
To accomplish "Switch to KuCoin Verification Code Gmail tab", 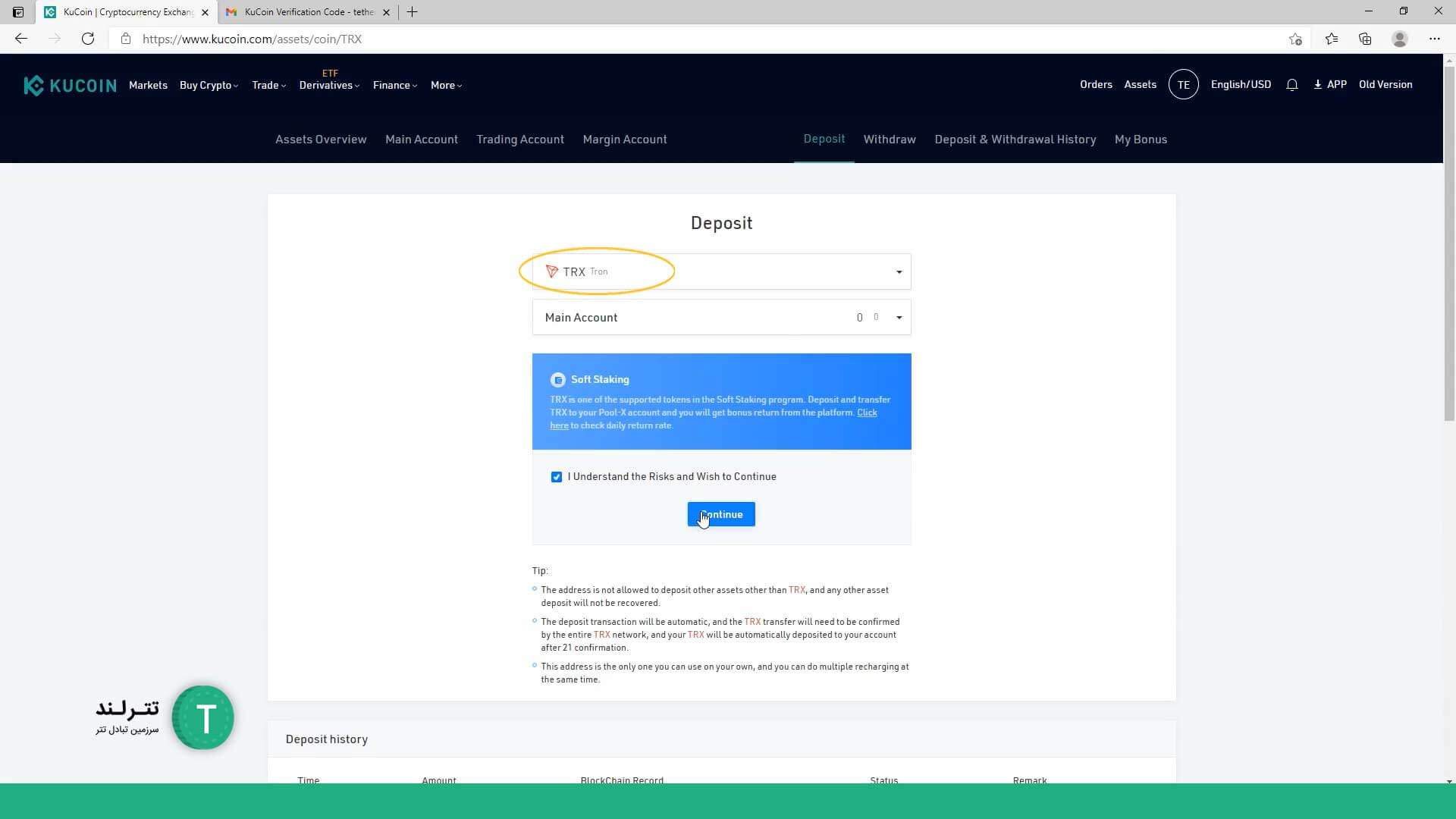I will click(x=309, y=12).
